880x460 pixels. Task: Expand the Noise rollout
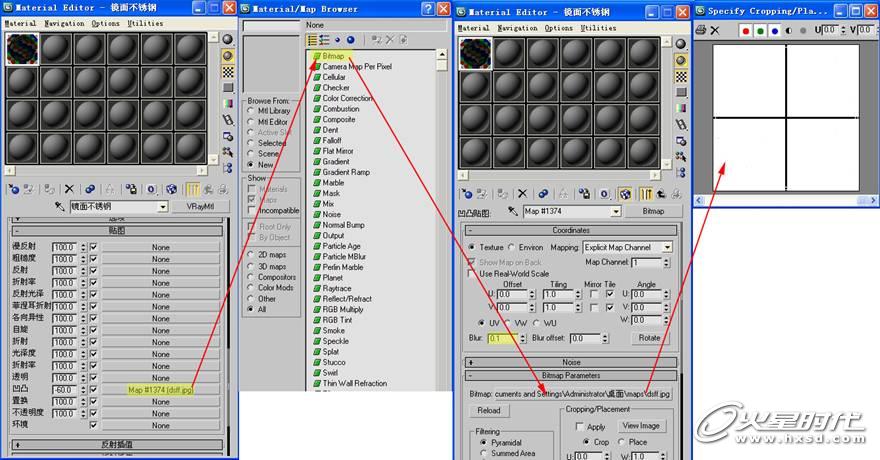pos(571,362)
